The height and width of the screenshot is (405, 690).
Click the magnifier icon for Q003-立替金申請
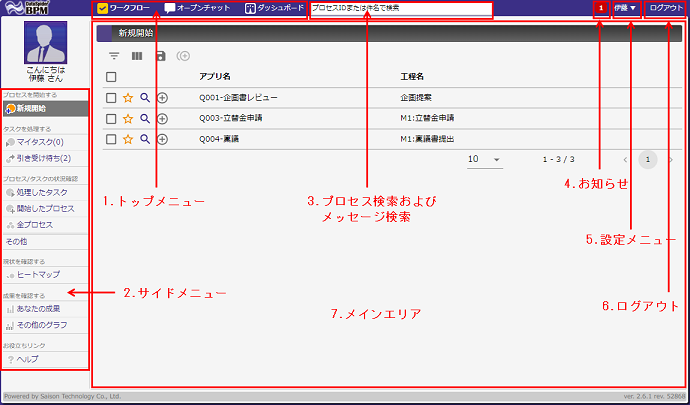click(x=145, y=119)
